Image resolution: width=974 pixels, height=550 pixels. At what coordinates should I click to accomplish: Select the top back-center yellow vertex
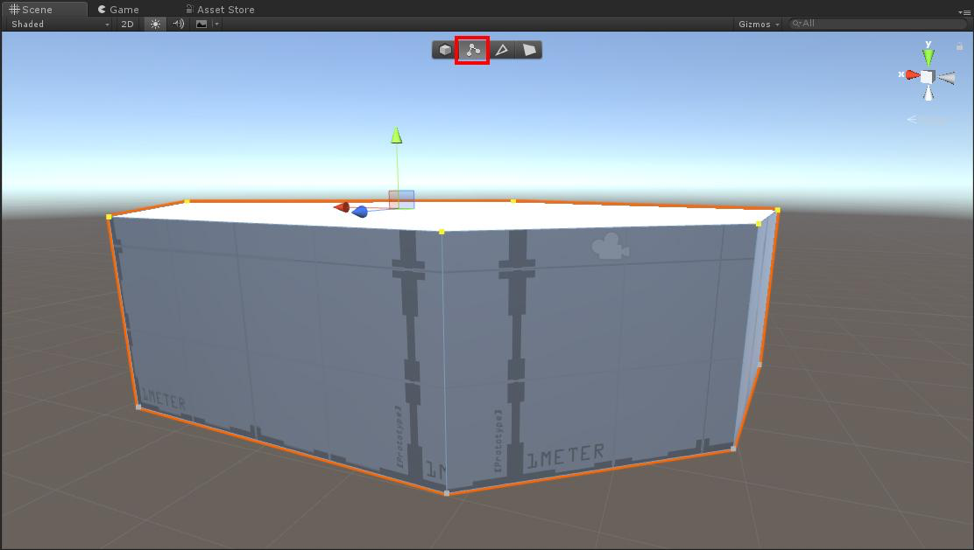(x=513, y=201)
